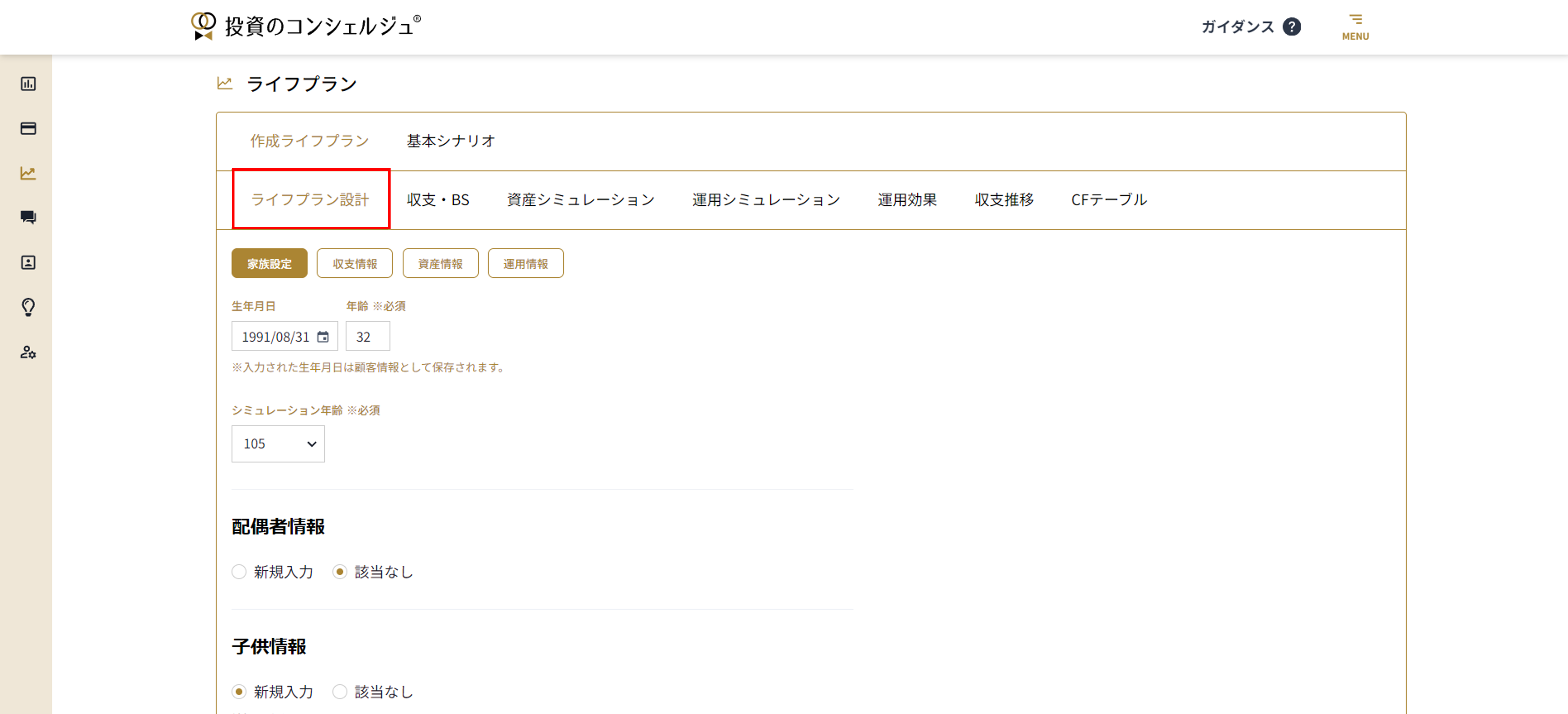Click the ライフプラン page heading text
Screen dimensions: 1568x714
click(x=301, y=84)
